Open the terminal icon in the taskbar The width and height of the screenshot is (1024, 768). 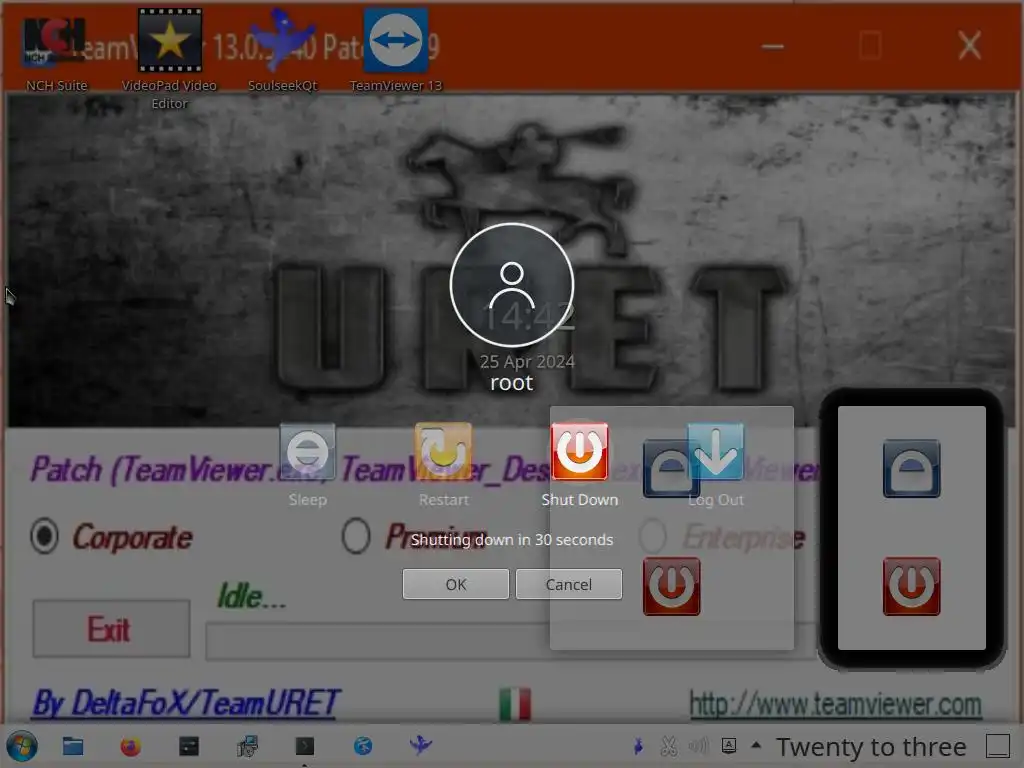coord(305,746)
